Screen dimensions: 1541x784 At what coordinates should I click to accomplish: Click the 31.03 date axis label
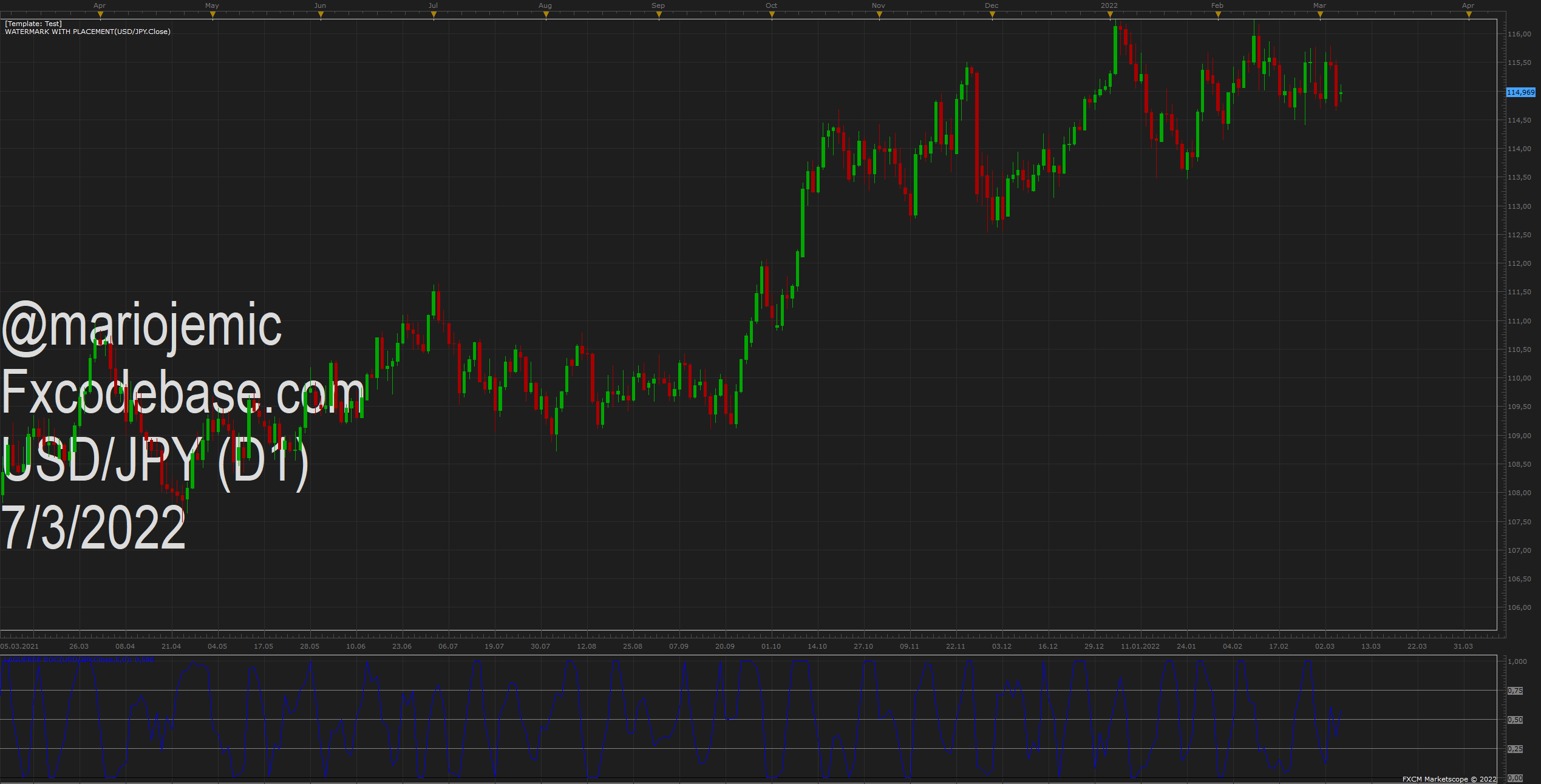tap(1463, 646)
